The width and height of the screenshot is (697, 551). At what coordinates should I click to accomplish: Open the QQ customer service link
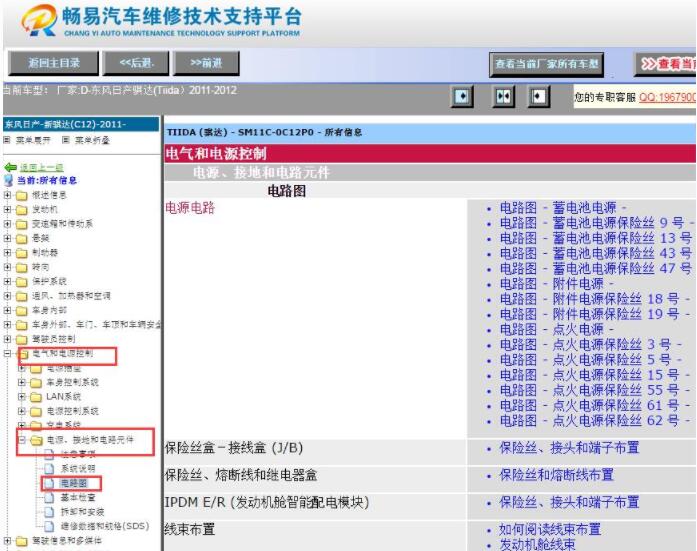(668, 97)
